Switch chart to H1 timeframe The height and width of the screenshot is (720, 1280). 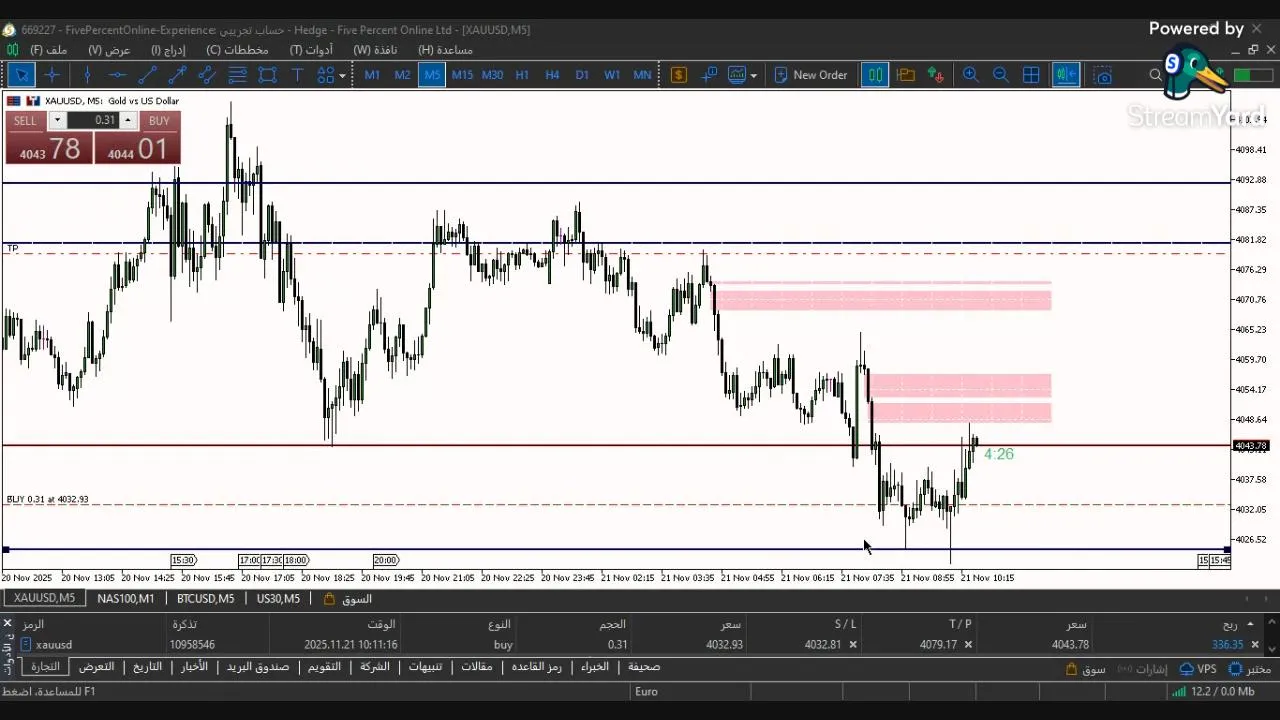pyautogui.click(x=522, y=75)
